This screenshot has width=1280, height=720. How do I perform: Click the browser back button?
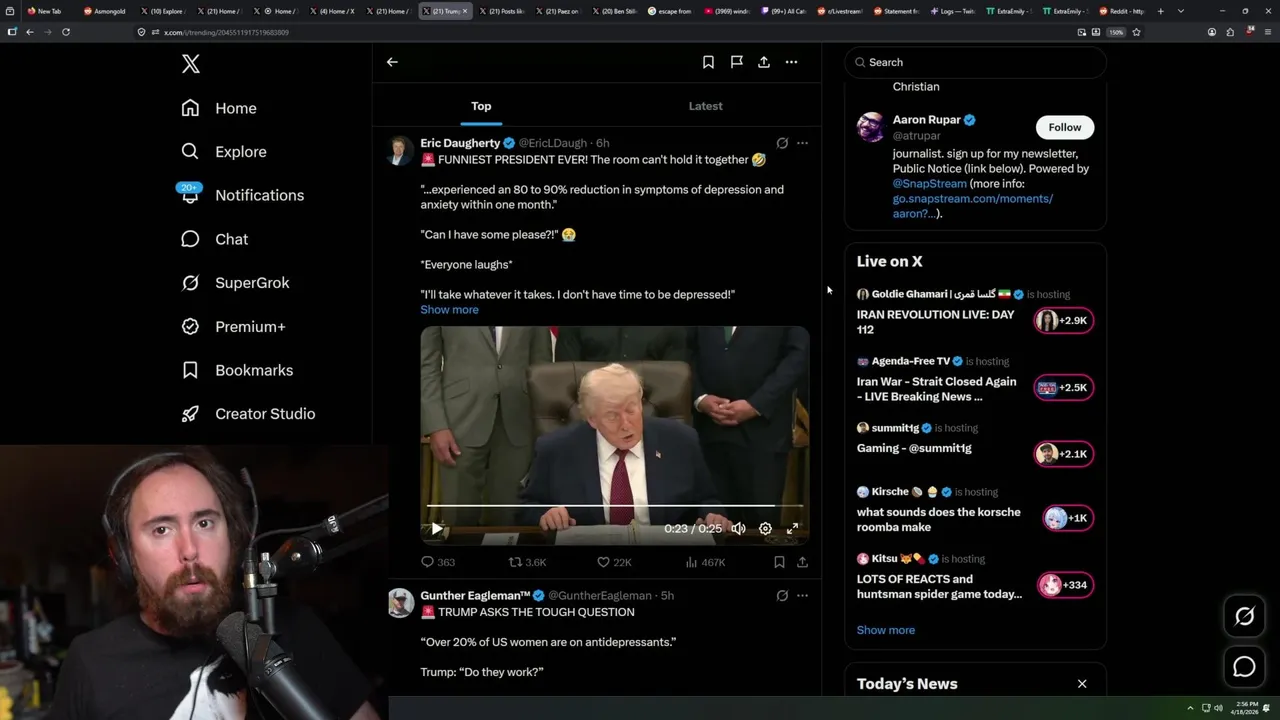point(30,32)
